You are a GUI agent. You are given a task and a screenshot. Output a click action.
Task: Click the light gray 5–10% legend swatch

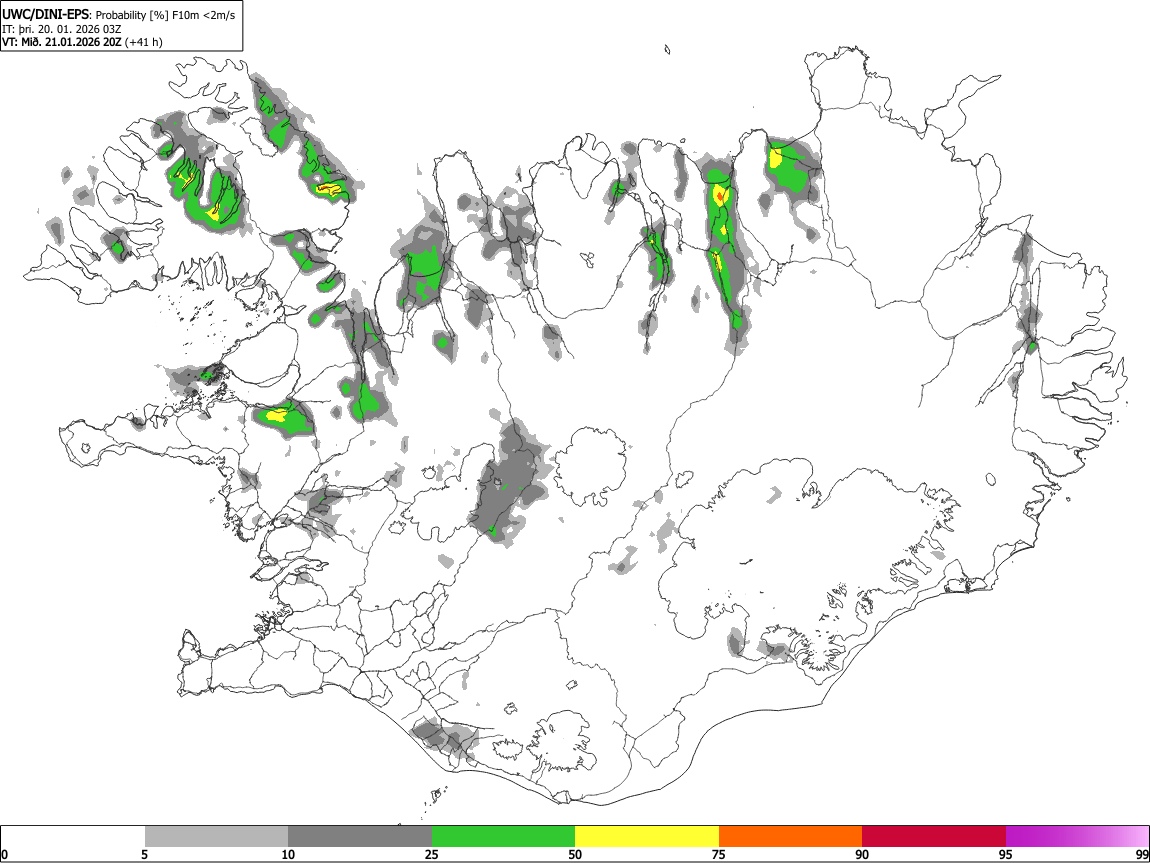tap(216, 837)
